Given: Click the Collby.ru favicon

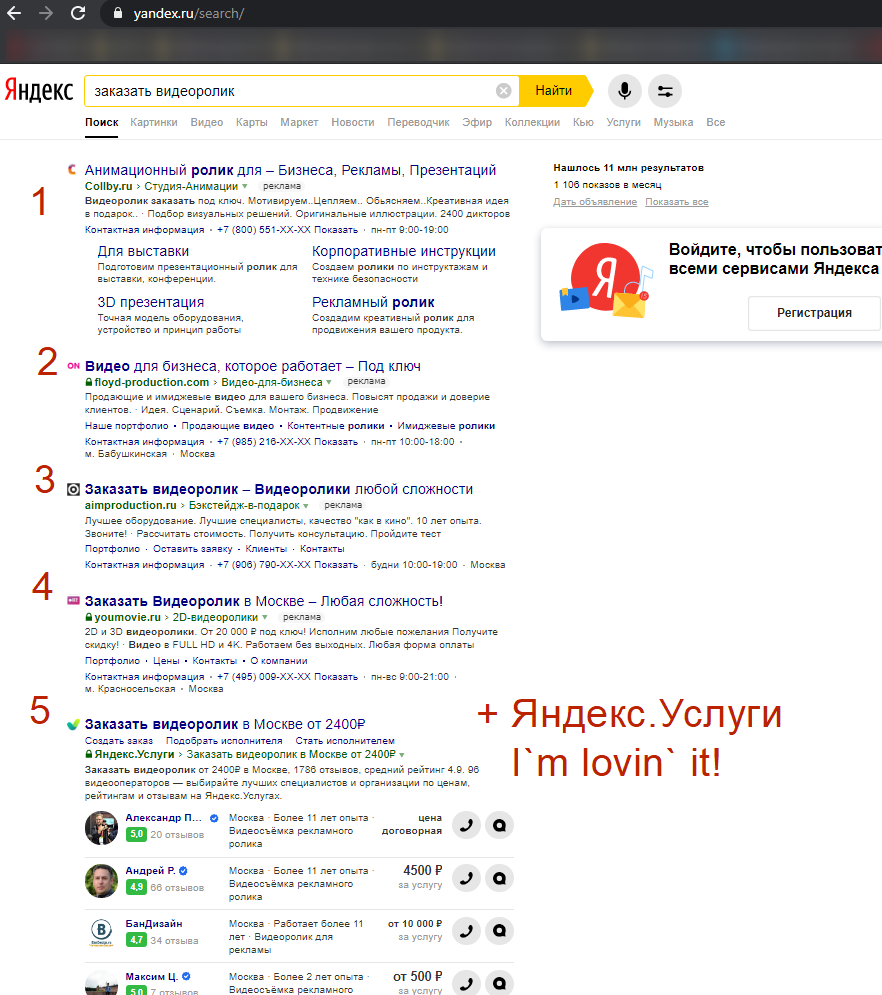Looking at the screenshot, I should point(72,169).
